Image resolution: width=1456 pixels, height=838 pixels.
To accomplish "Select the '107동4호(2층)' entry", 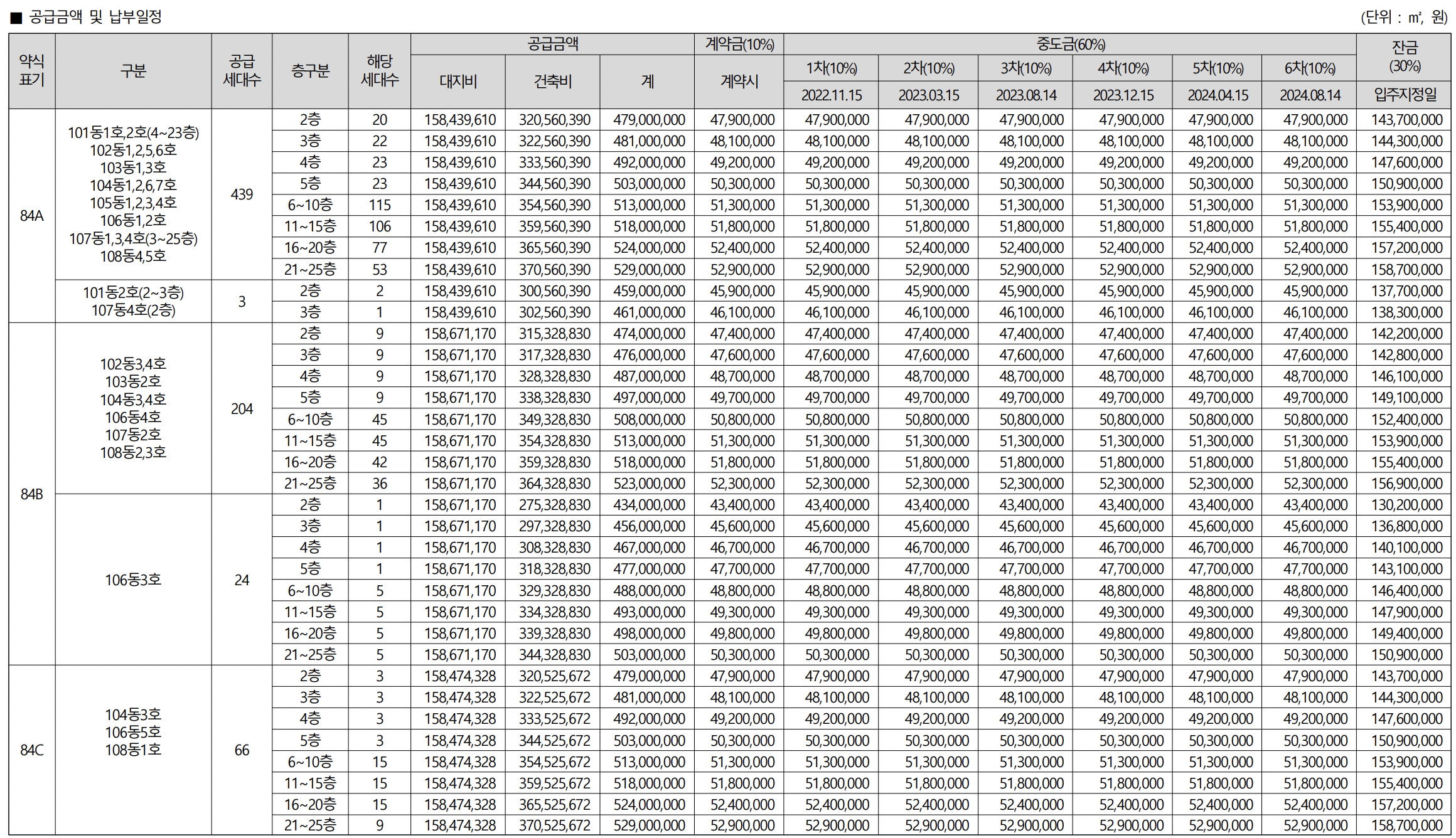I will [x=133, y=310].
